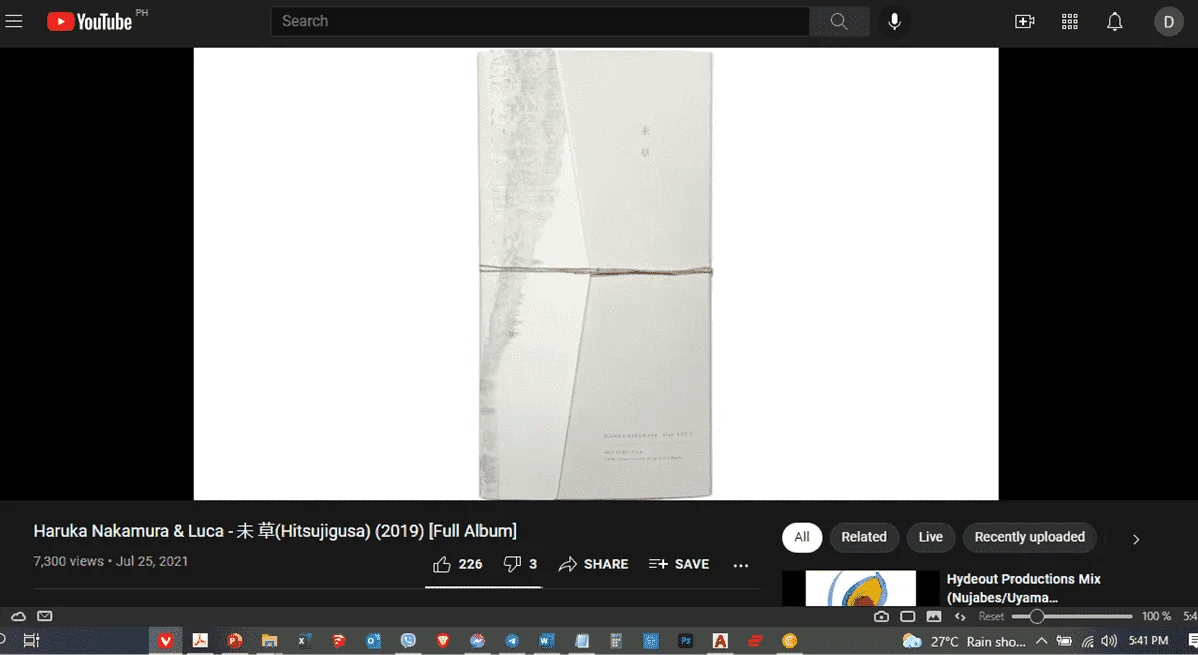1198x655 pixels.
Task: Click the video title Hitsujigusa Full Album
Action: tap(275, 530)
